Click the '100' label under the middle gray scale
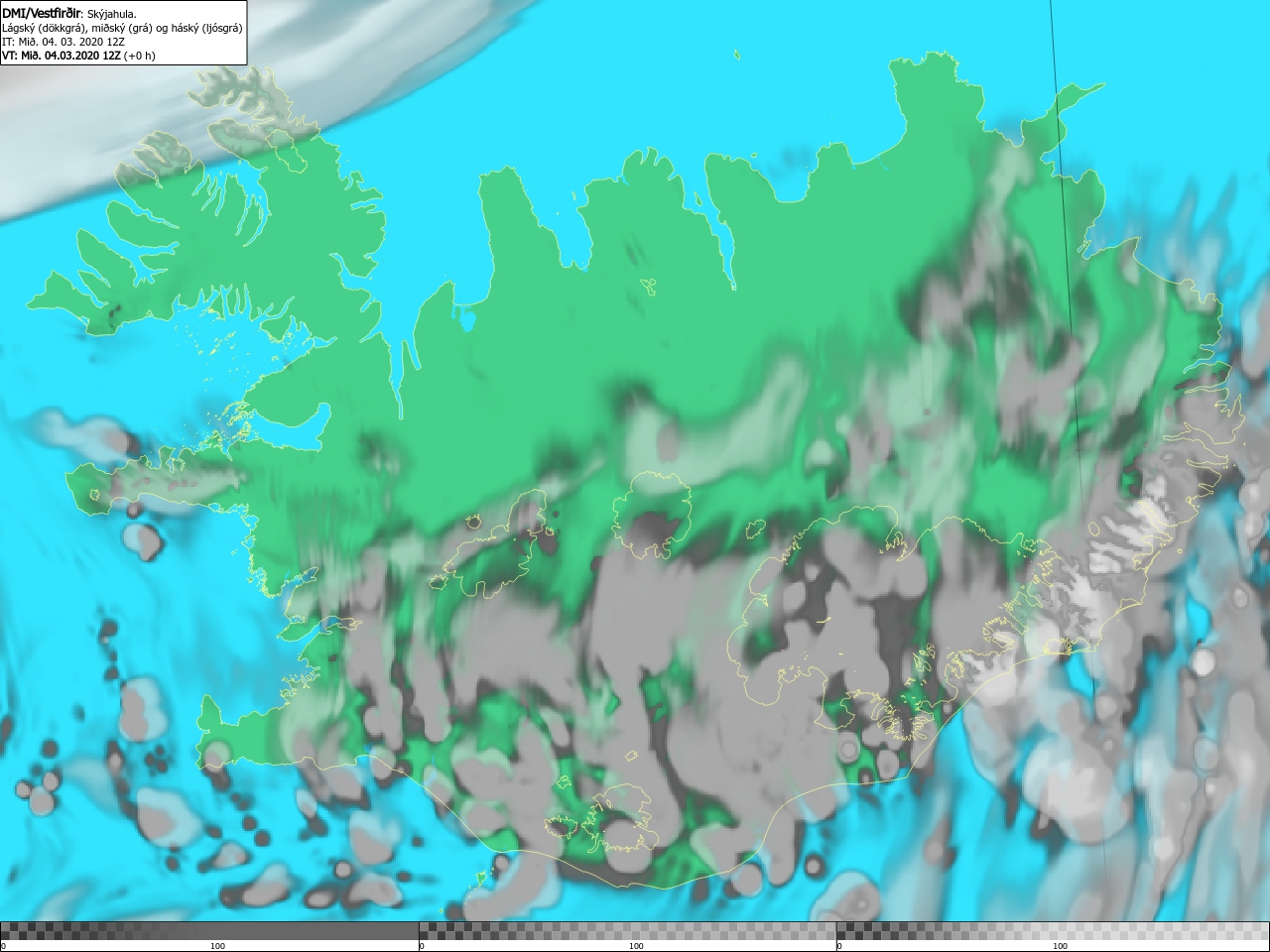 point(636,946)
